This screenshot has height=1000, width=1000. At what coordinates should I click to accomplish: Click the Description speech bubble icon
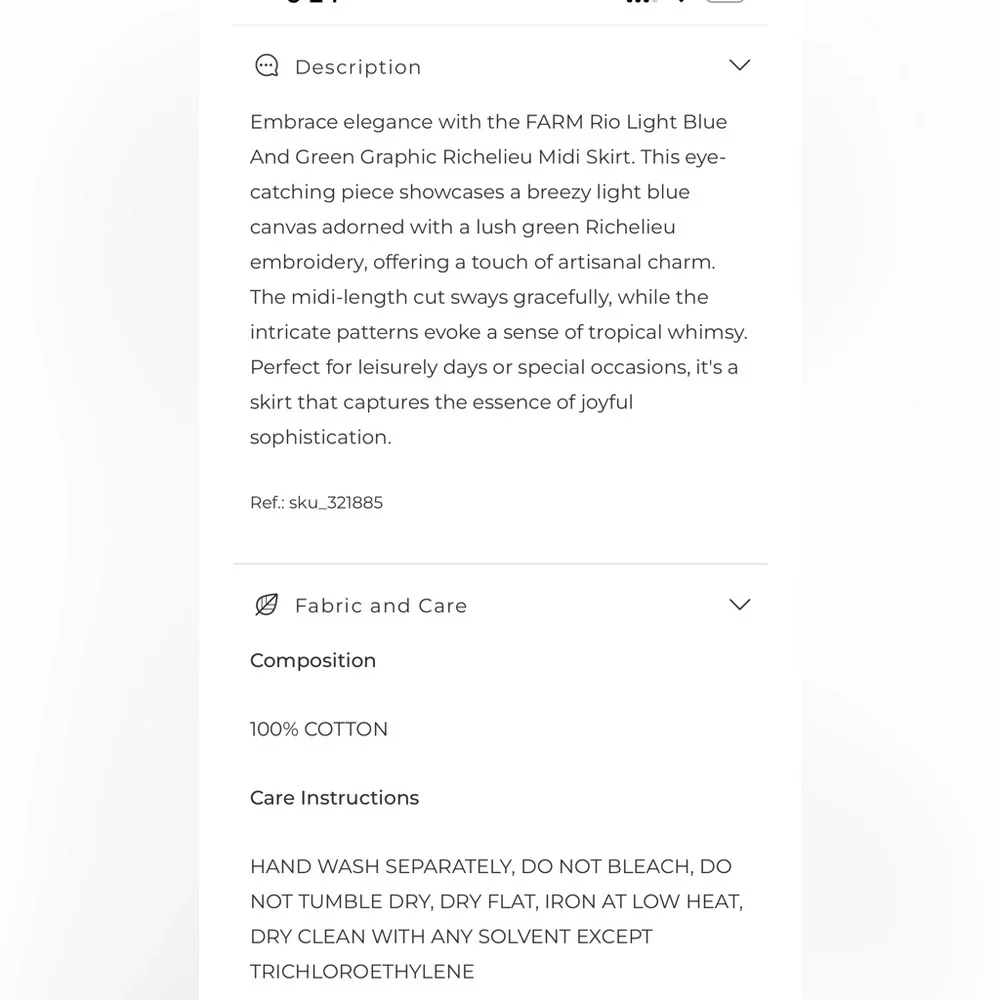click(267, 66)
